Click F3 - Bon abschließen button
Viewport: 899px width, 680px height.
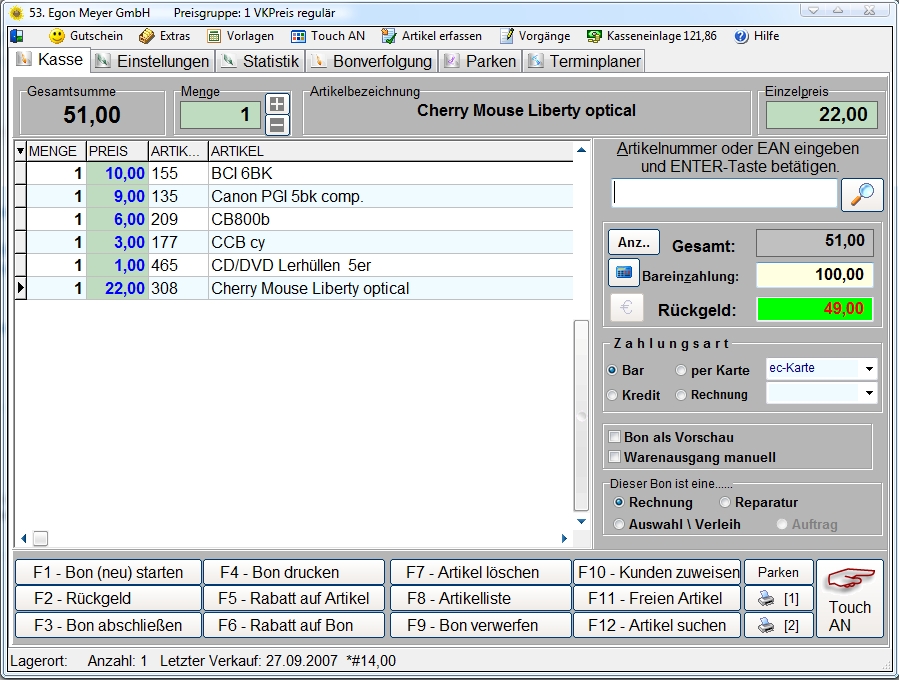tap(107, 626)
